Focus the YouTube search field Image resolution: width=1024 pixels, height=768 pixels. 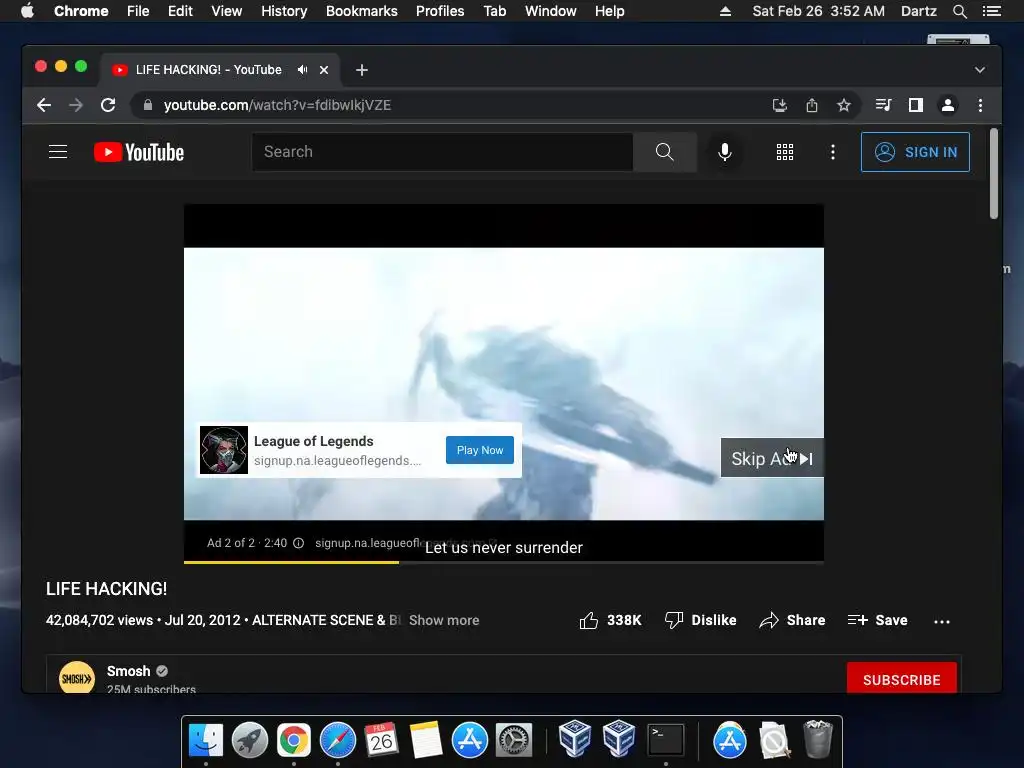pyautogui.click(x=442, y=152)
